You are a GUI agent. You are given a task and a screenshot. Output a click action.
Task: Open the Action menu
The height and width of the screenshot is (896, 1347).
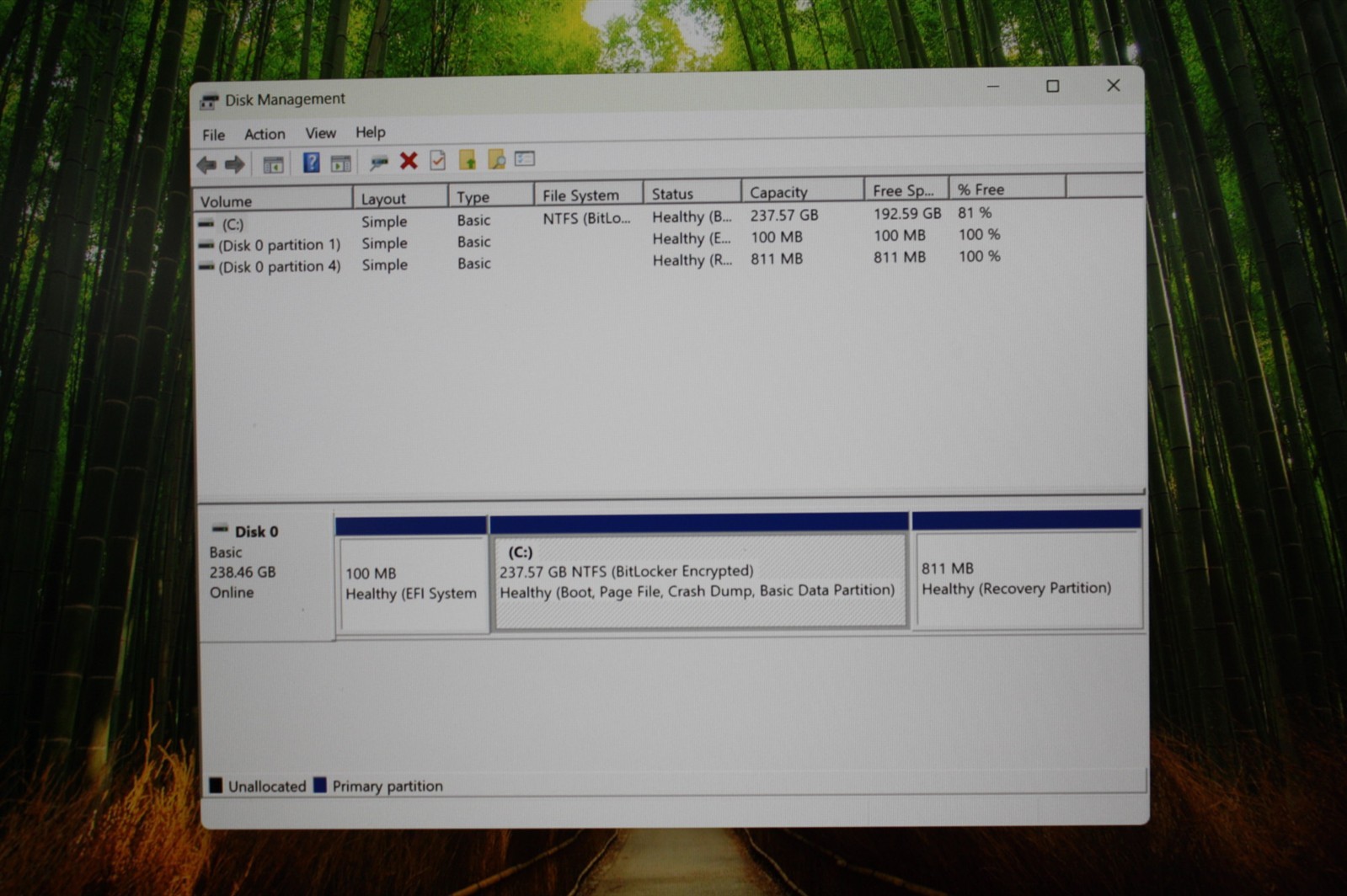click(265, 134)
